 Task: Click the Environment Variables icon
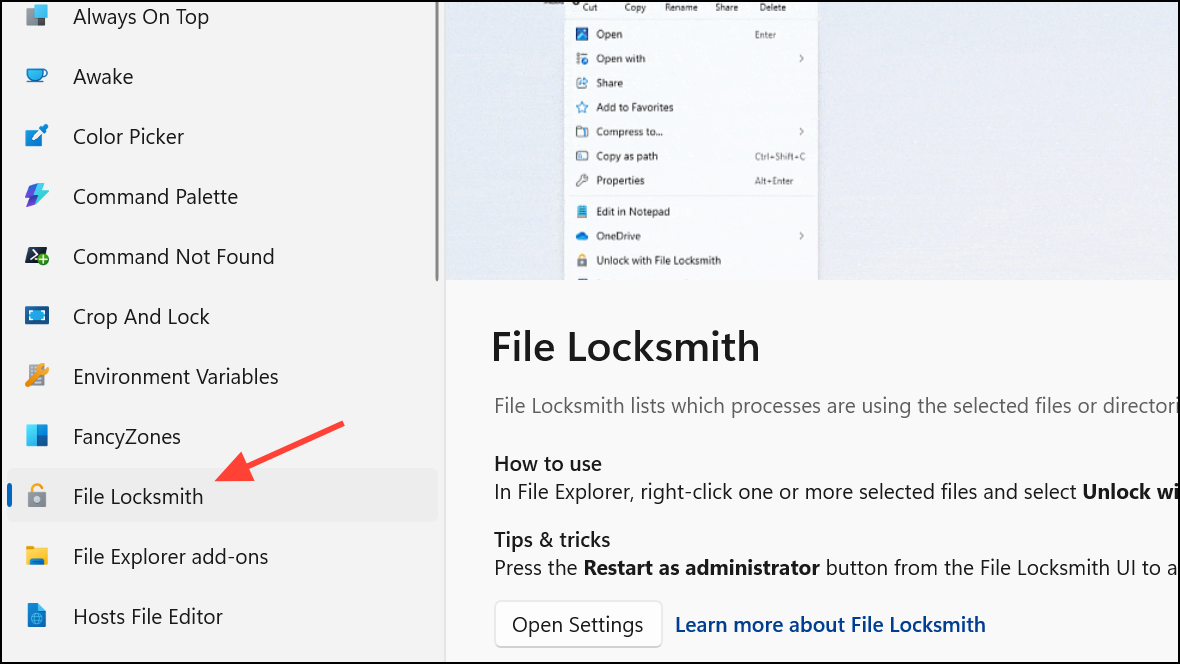pyautogui.click(x=37, y=376)
